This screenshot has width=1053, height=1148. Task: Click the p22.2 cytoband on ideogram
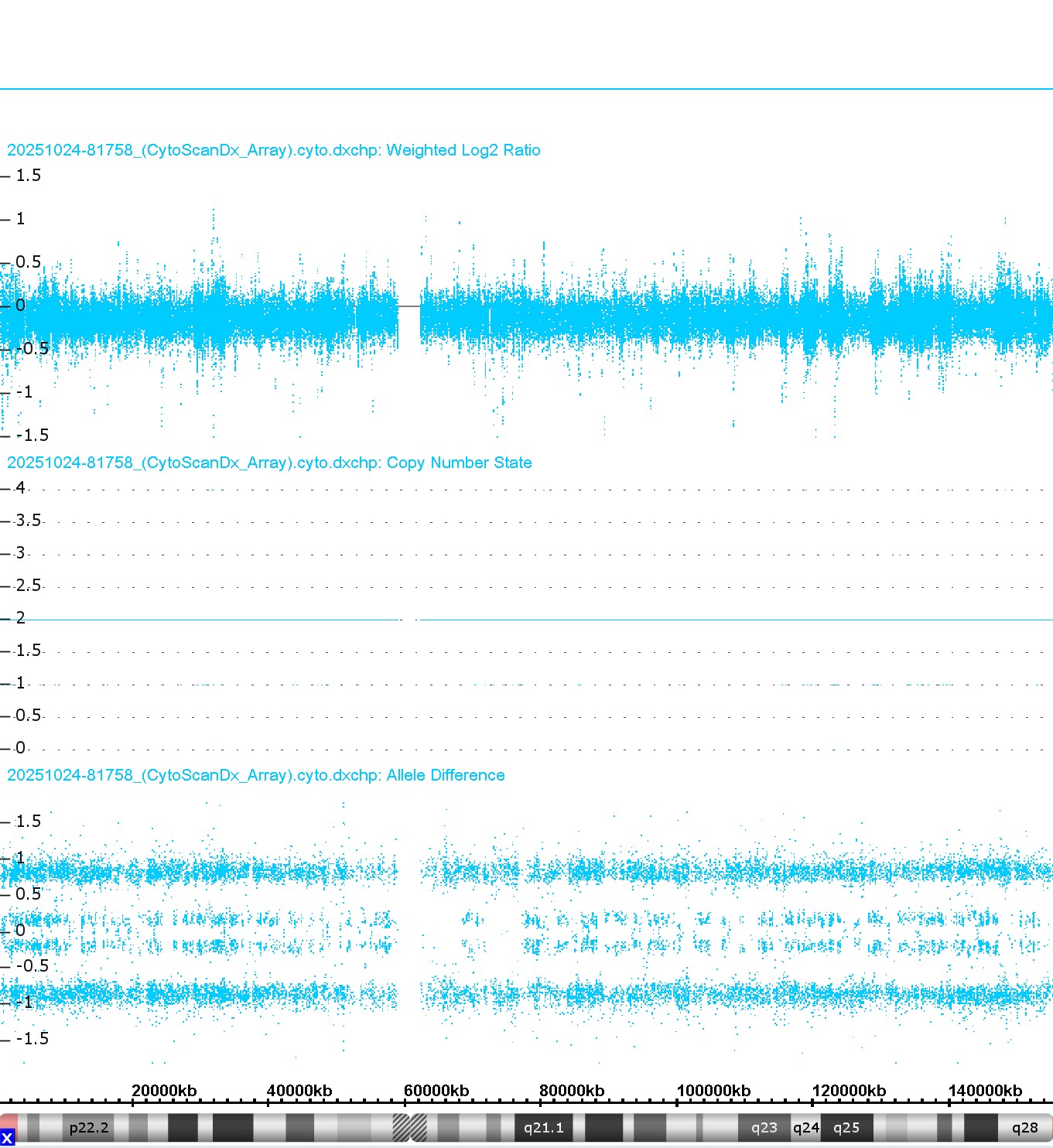pos(89,1128)
